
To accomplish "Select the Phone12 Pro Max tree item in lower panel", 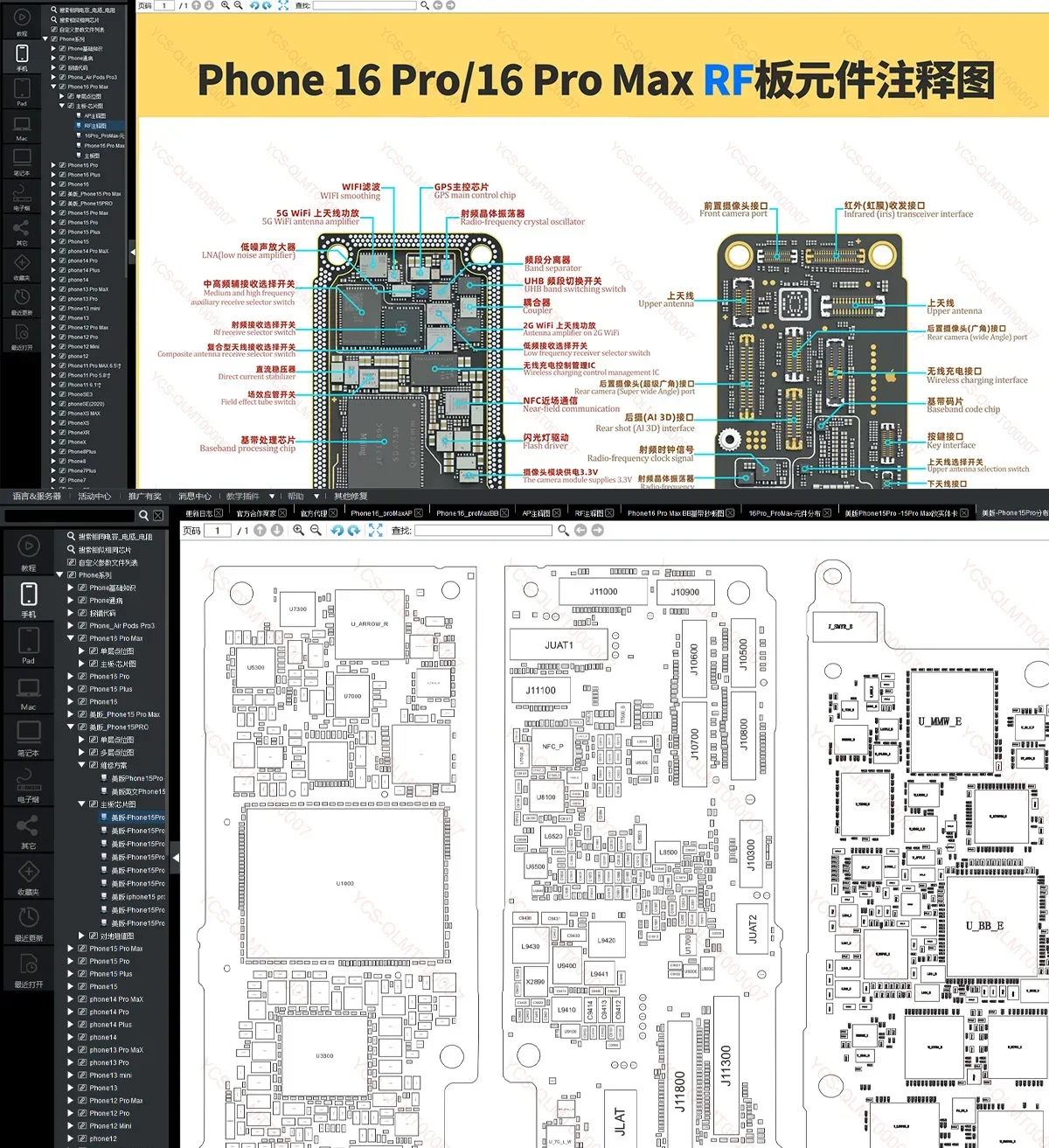I will point(116,1101).
